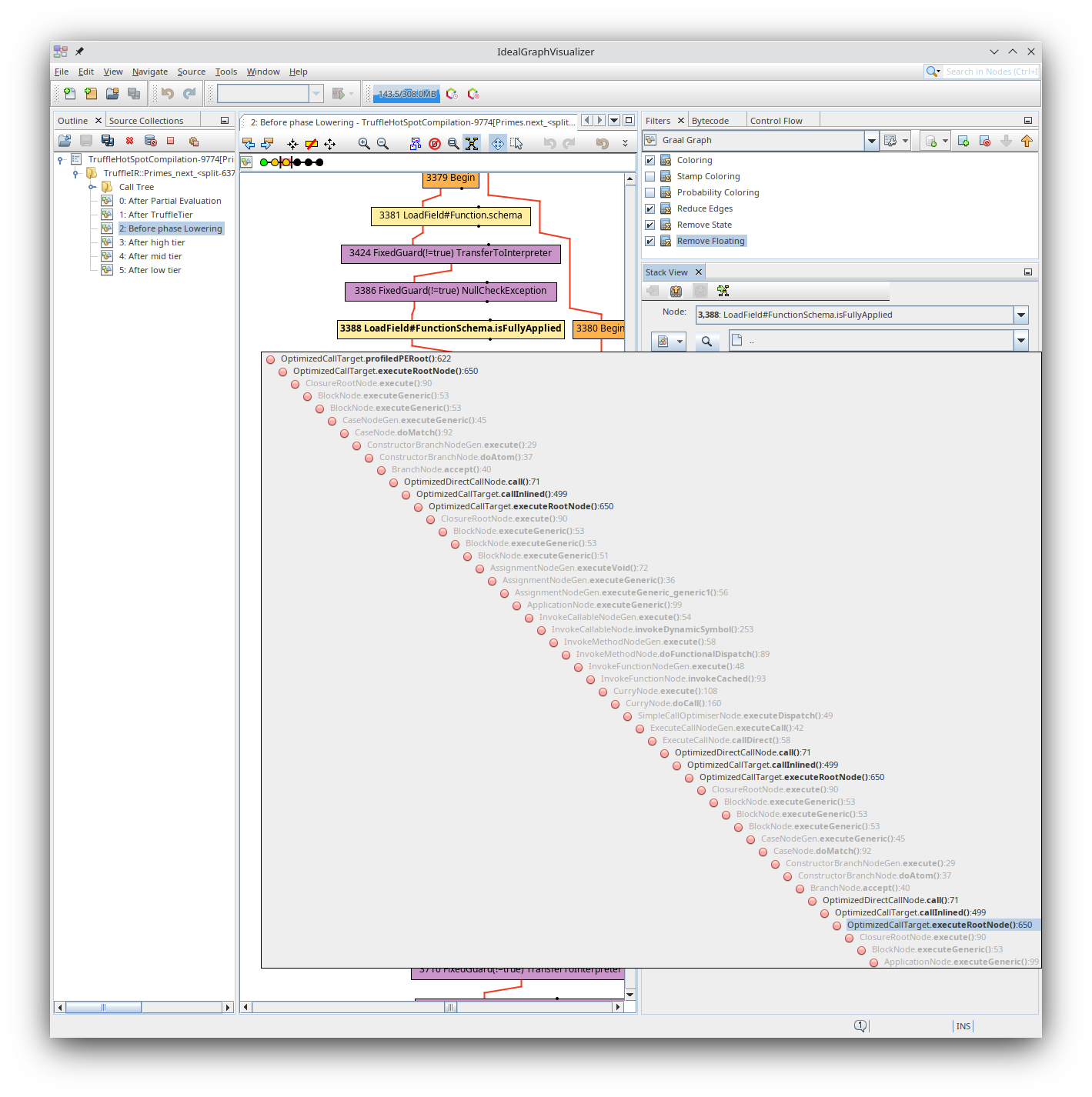Open the Tools menu
1092x1097 pixels.
click(x=225, y=72)
